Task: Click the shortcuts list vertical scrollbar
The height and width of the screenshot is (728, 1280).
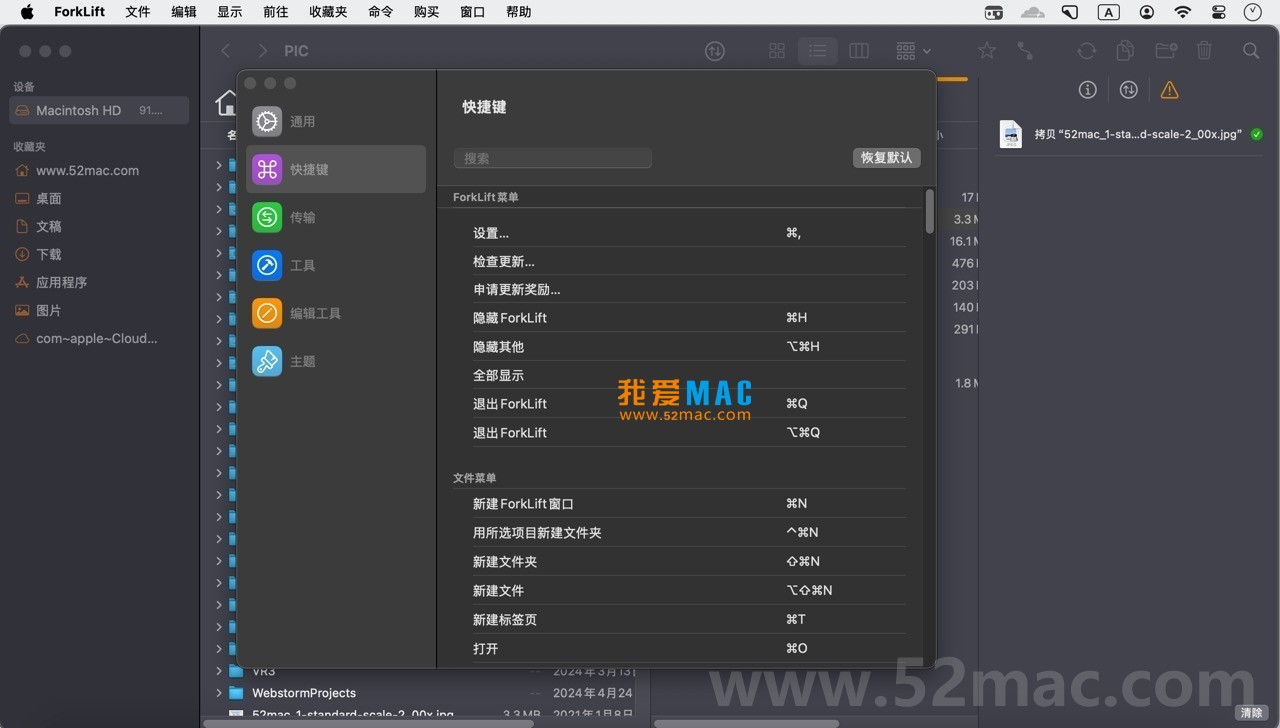Action: [x=930, y=212]
